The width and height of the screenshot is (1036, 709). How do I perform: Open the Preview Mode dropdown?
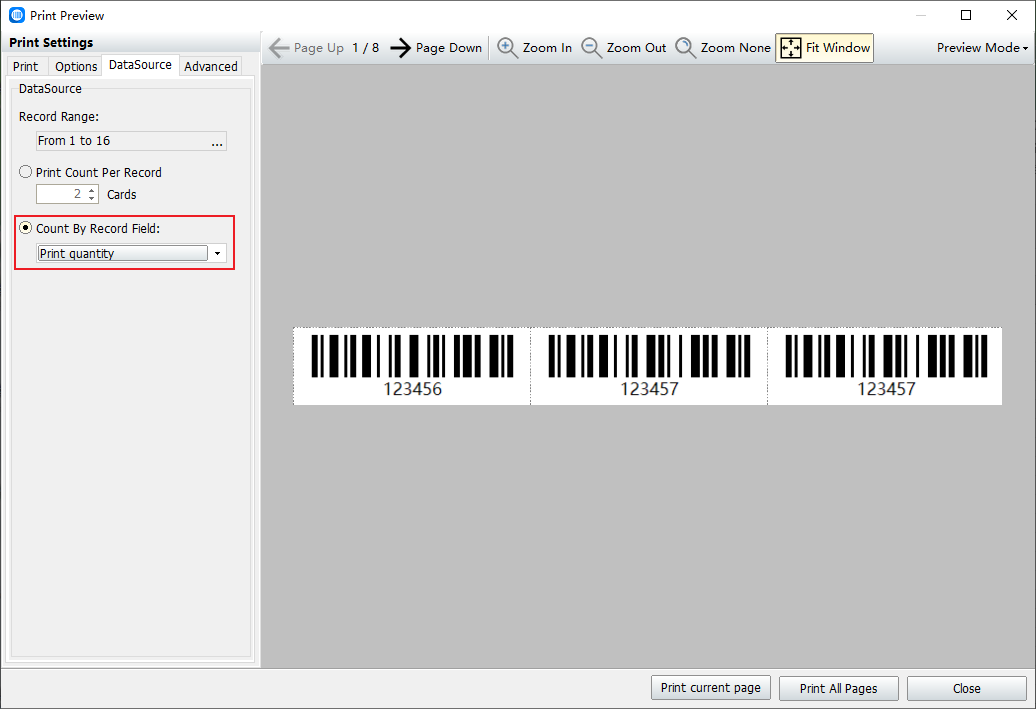click(982, 48)
